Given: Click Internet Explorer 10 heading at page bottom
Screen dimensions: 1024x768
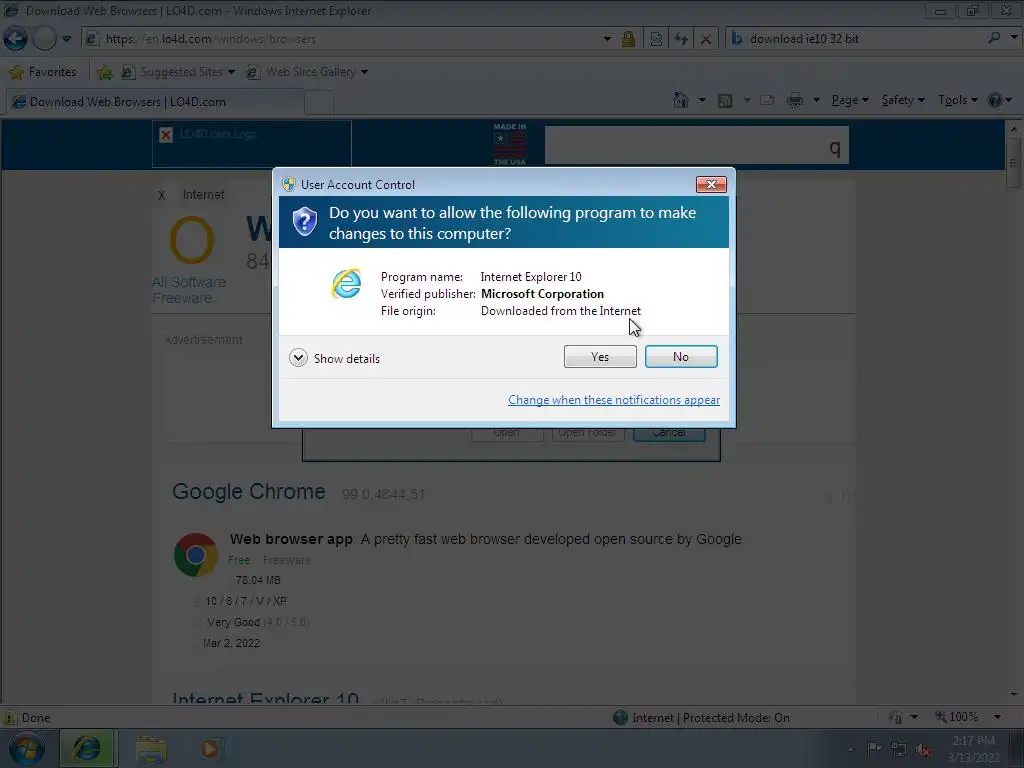Looking at the screenshot, I should [x=265, y=699].
